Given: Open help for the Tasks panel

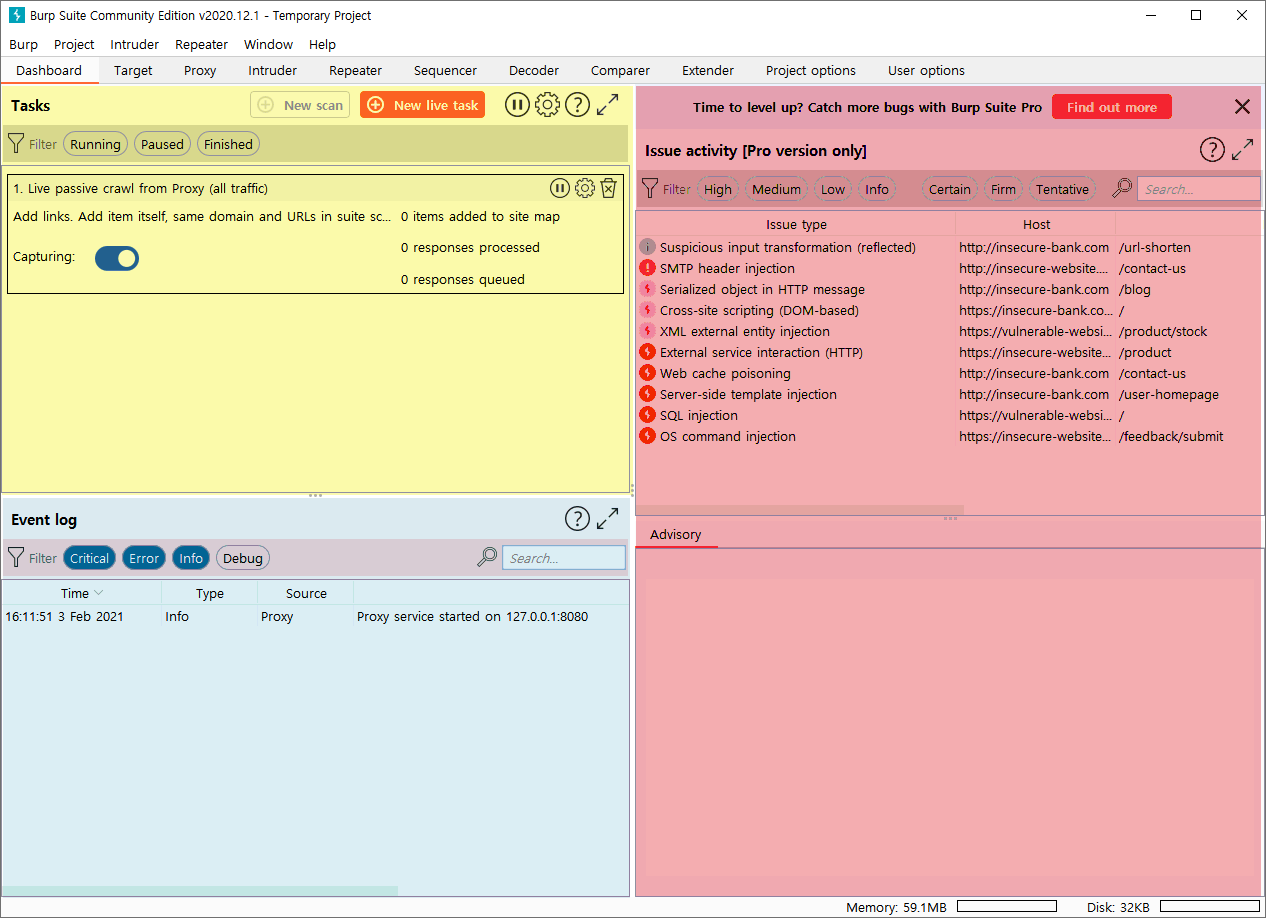Looking at the screenshot, I should [x=577, y=105].
